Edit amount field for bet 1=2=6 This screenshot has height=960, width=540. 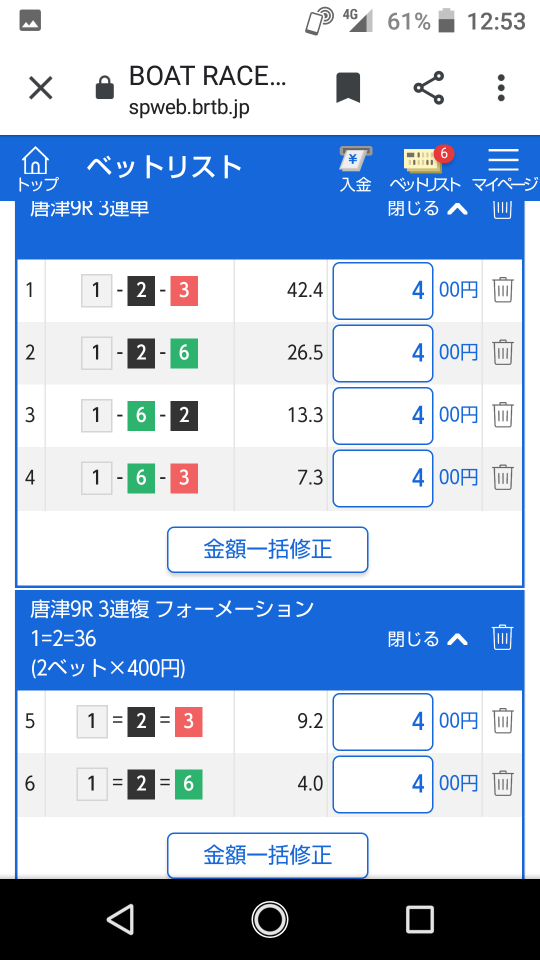click(x=383, y=784)
